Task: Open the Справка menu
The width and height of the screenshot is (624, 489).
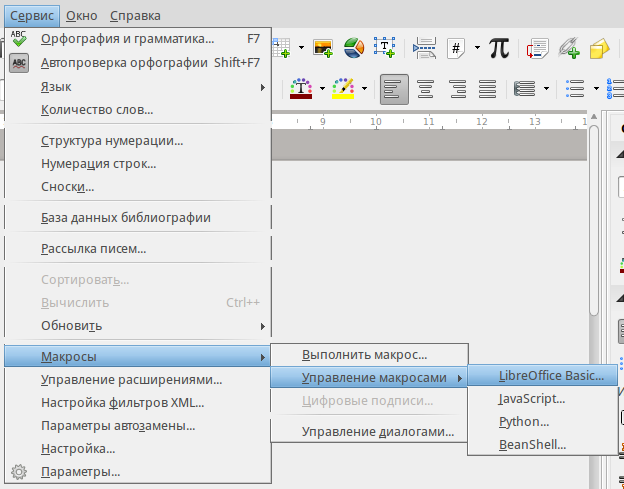Action: [x=135, y=16]
